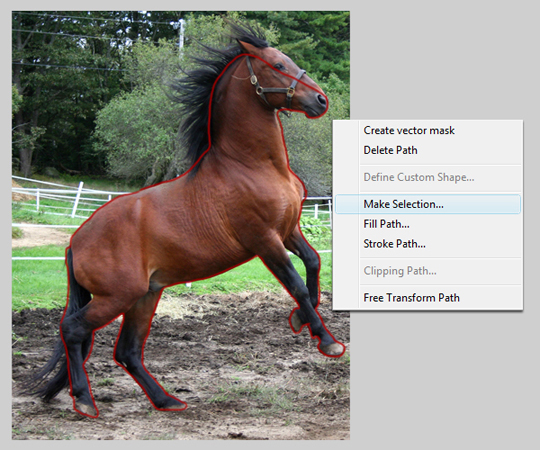
Task: Open the Stroke Path dialog
Action: [x=394, y=244]
